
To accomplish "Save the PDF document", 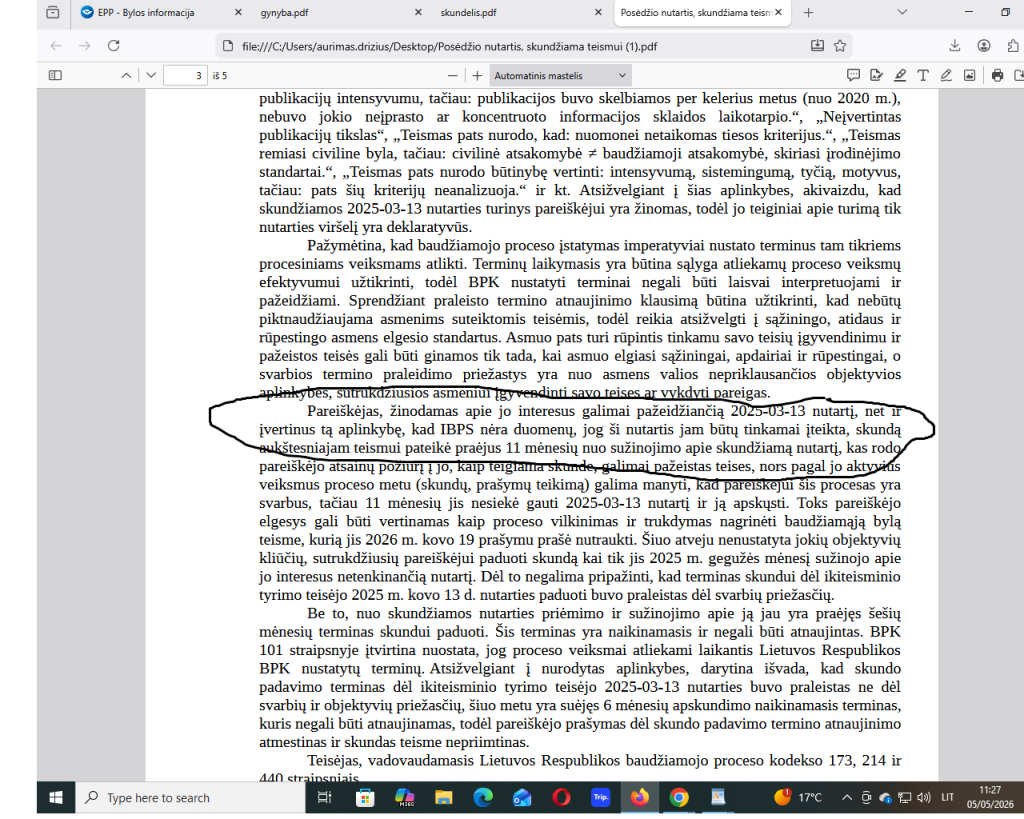I will pyautogui.click(x=1019, y=76).
